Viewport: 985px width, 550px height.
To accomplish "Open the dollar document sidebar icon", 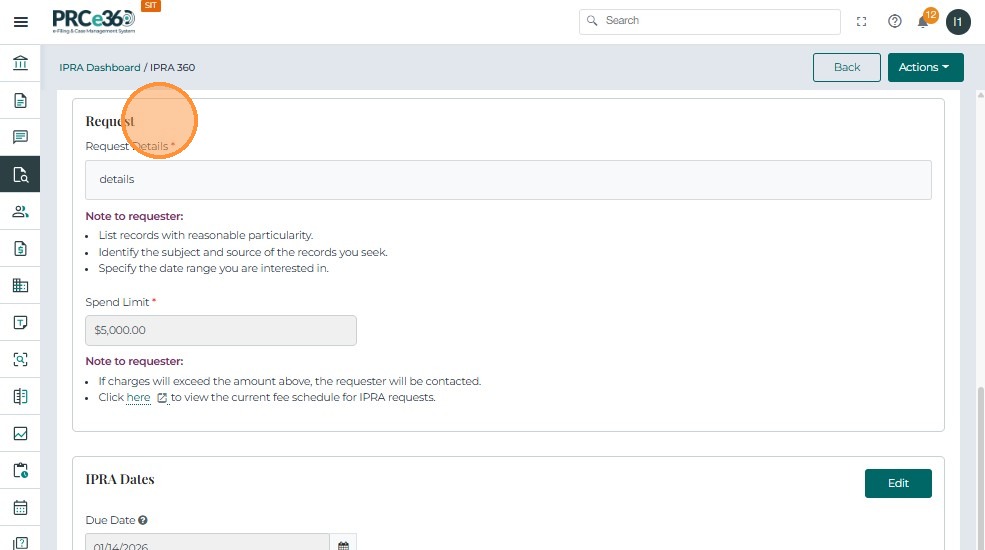I will point(20,248).
